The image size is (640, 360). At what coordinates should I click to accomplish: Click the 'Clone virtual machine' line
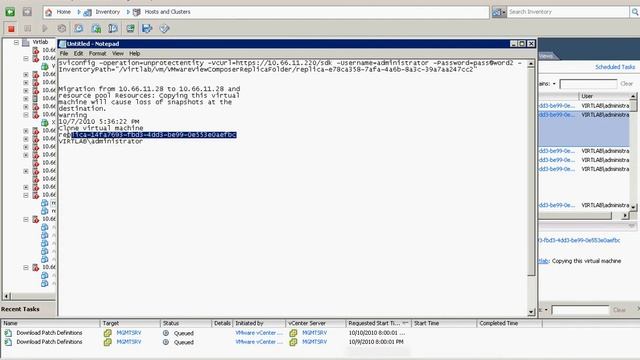point(101,128)
